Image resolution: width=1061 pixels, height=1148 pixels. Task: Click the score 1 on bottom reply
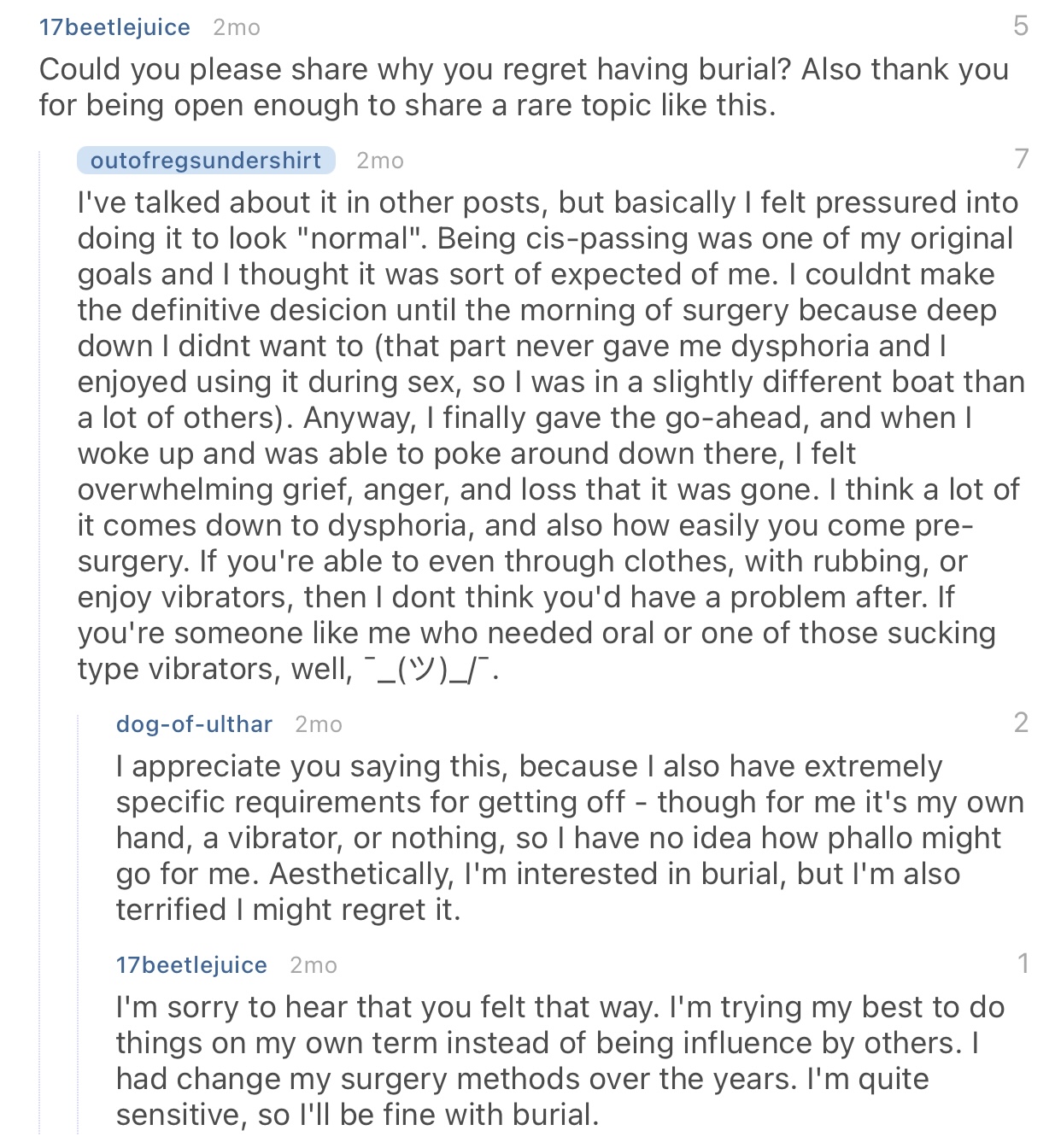(1023, 963)
